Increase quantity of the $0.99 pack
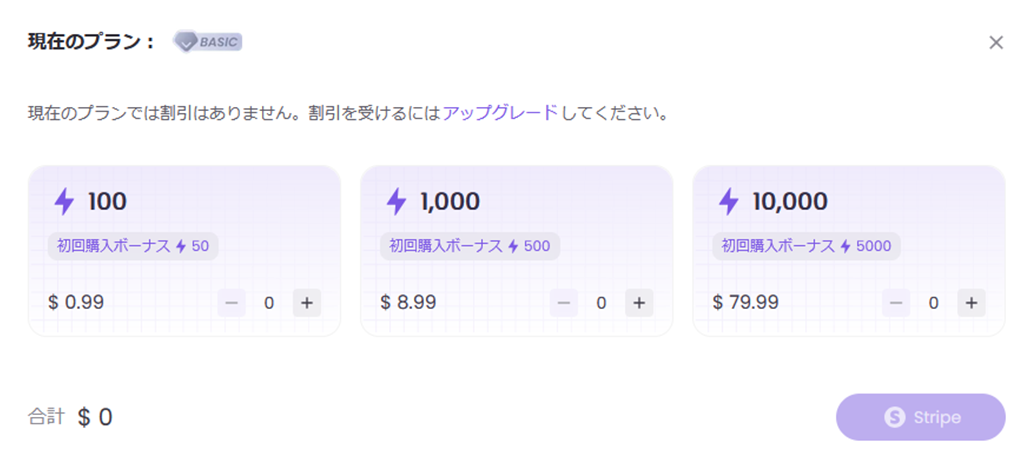The height and width of the screenshot is (464, 1025). (307, 303)
